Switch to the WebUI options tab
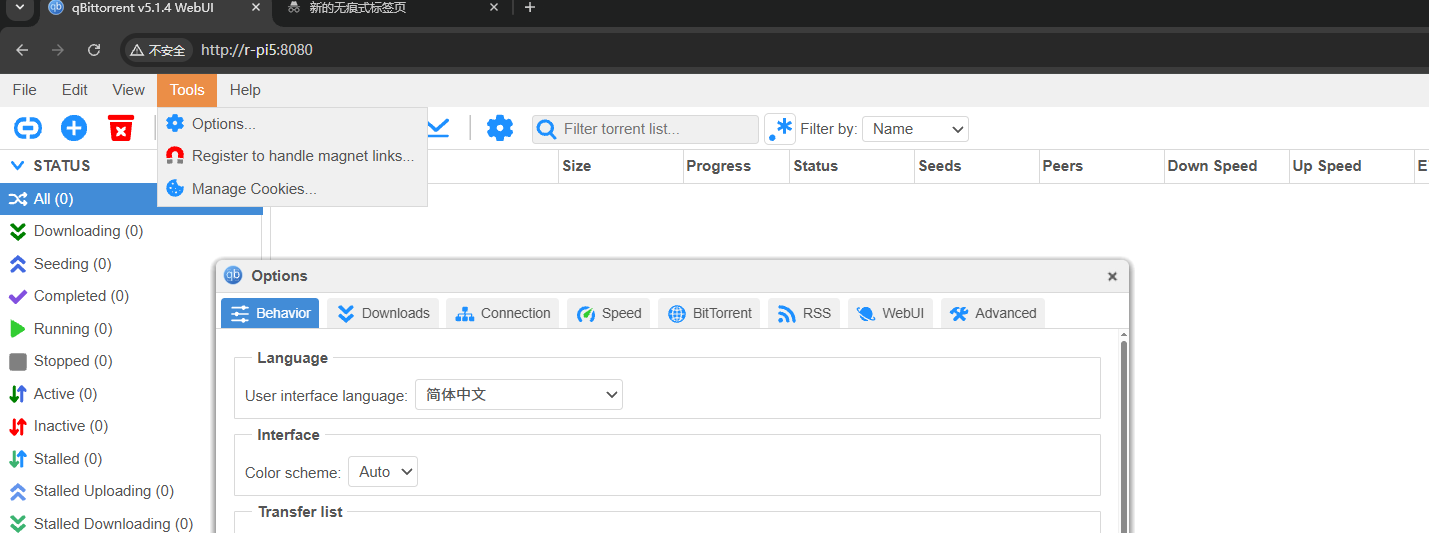 point(890,313)
